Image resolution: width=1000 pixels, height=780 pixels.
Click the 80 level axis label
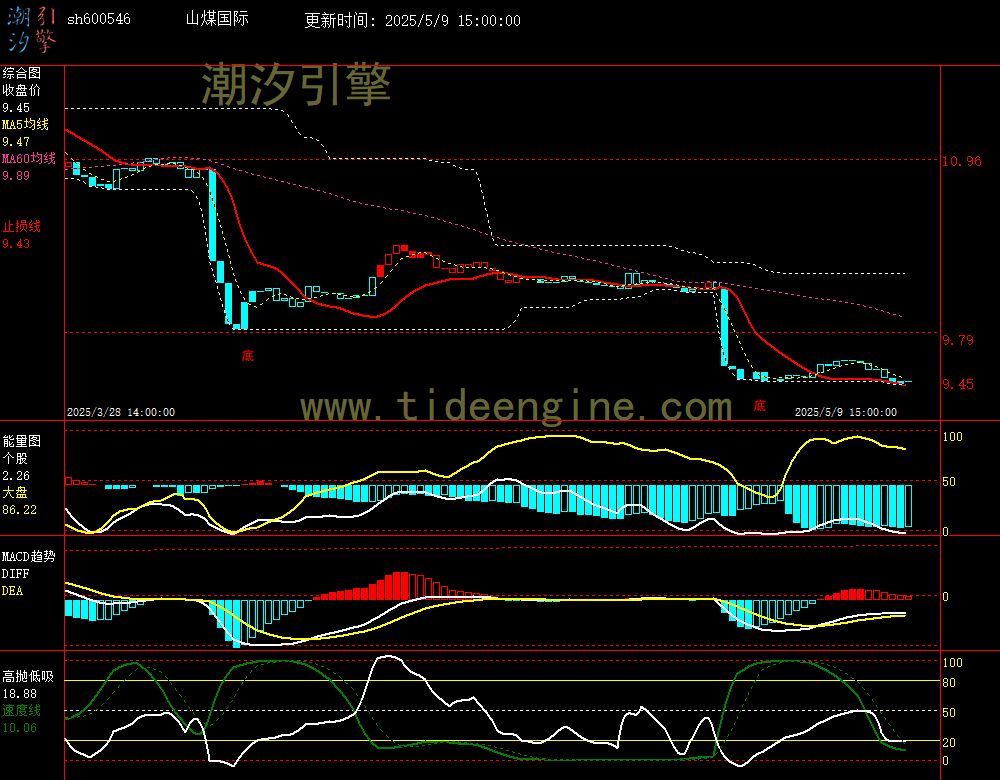[949, 683]
